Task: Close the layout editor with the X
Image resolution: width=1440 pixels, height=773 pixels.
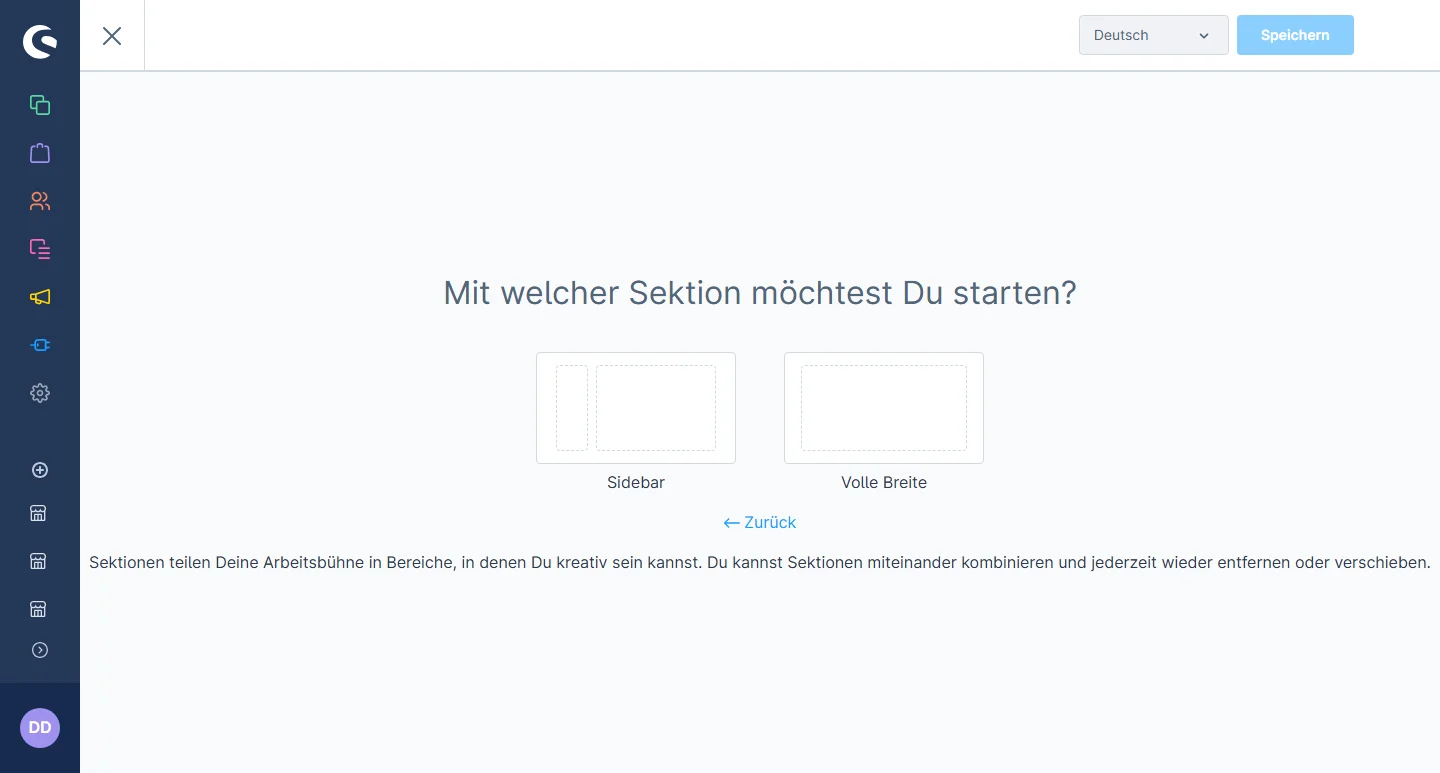Action: [112, 36]
